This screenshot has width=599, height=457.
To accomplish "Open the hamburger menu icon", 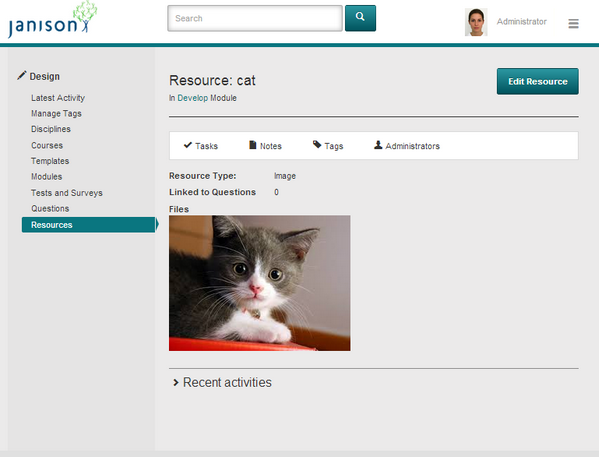I will pos(573,24).
